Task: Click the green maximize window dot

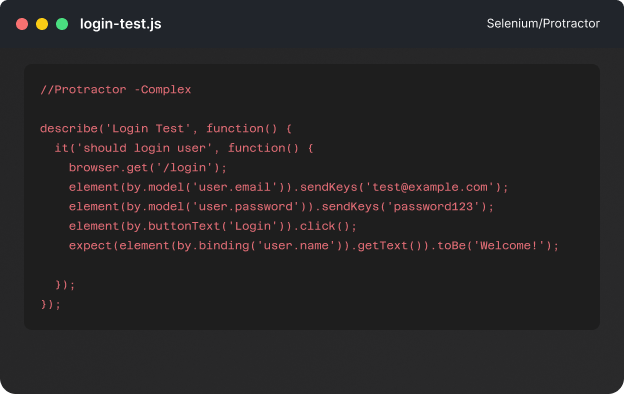Action: (x=62, y=24)
